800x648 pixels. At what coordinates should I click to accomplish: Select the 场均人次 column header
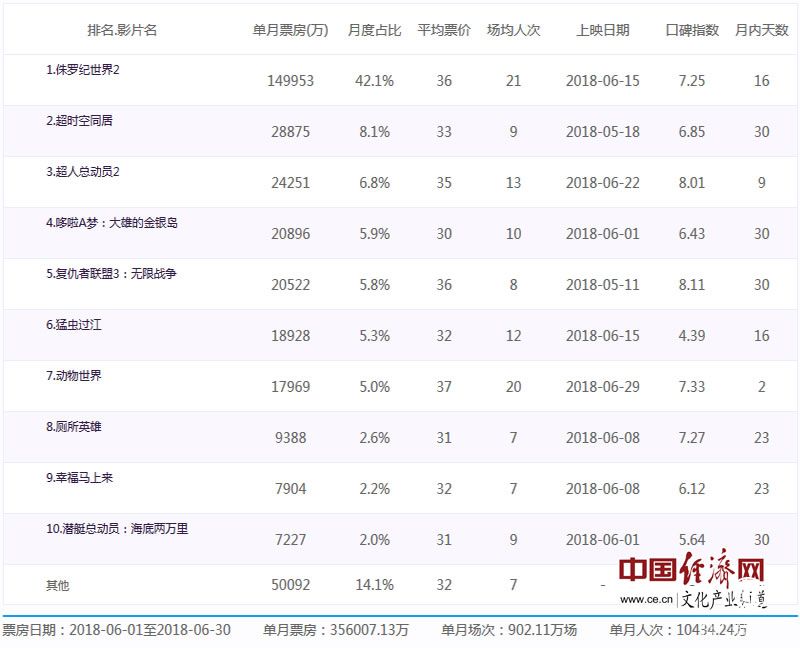512,31
